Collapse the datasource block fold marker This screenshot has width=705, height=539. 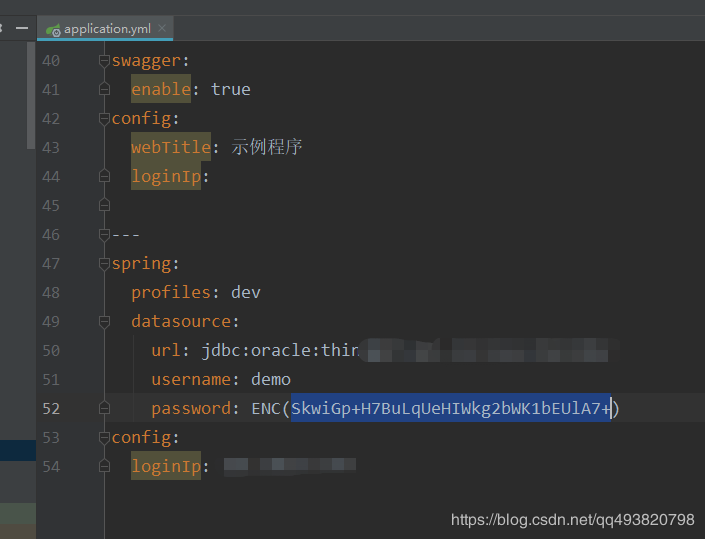pyautogui.click(x=104, y=322)
